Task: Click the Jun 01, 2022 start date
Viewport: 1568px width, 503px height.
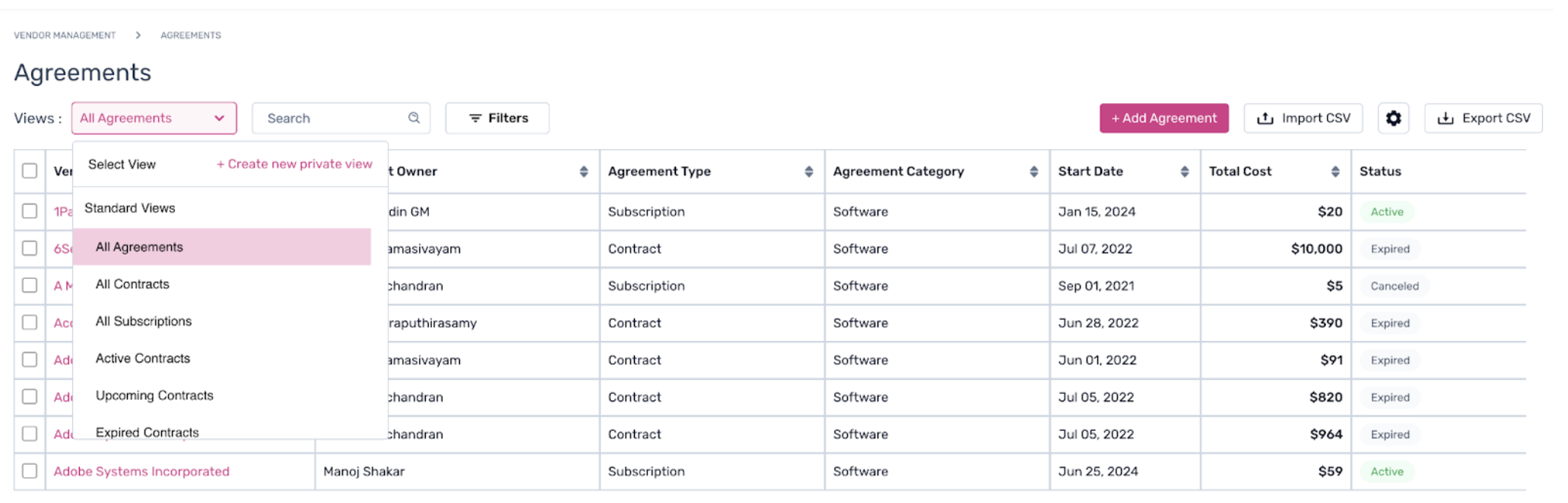Action: [x=1097, y=360]
